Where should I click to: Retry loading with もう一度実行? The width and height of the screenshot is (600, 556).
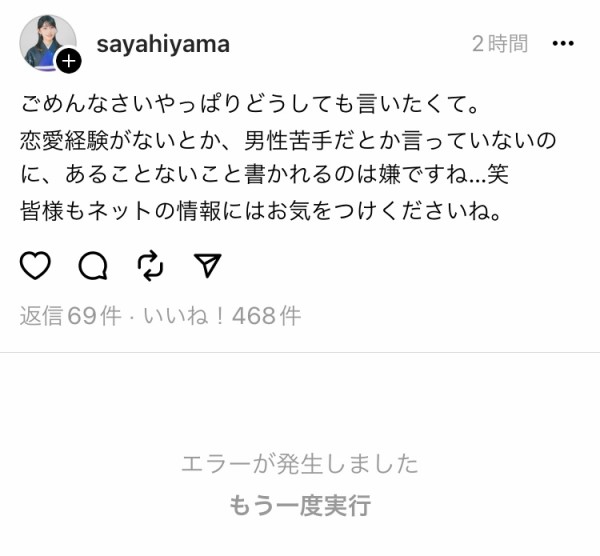point(300,505)
